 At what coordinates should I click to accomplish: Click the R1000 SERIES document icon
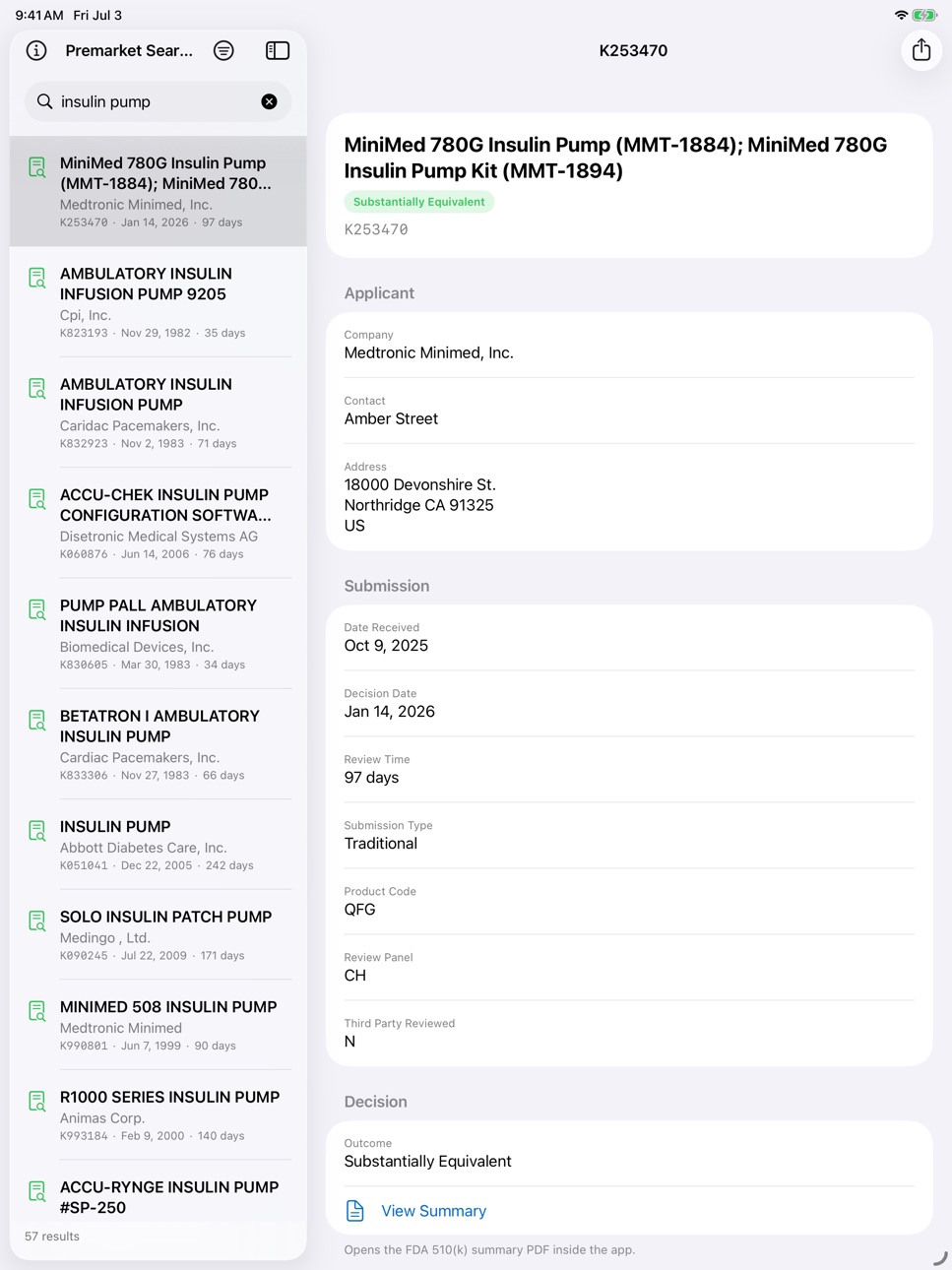coord(37,1101)
